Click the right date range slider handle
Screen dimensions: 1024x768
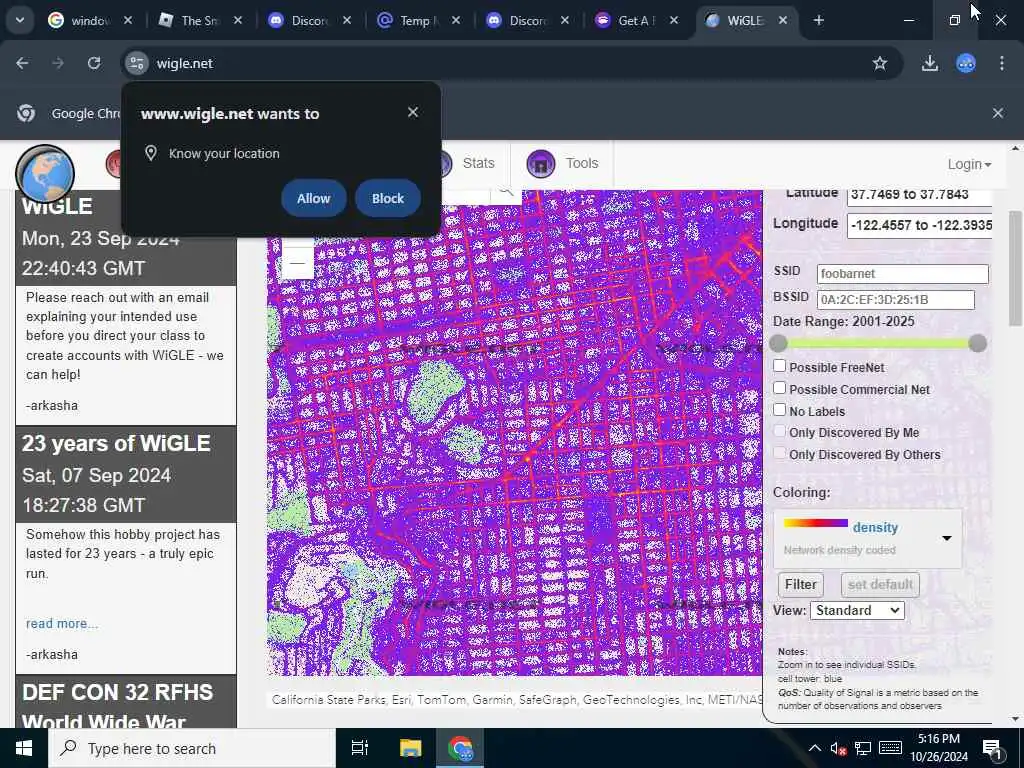978,344
